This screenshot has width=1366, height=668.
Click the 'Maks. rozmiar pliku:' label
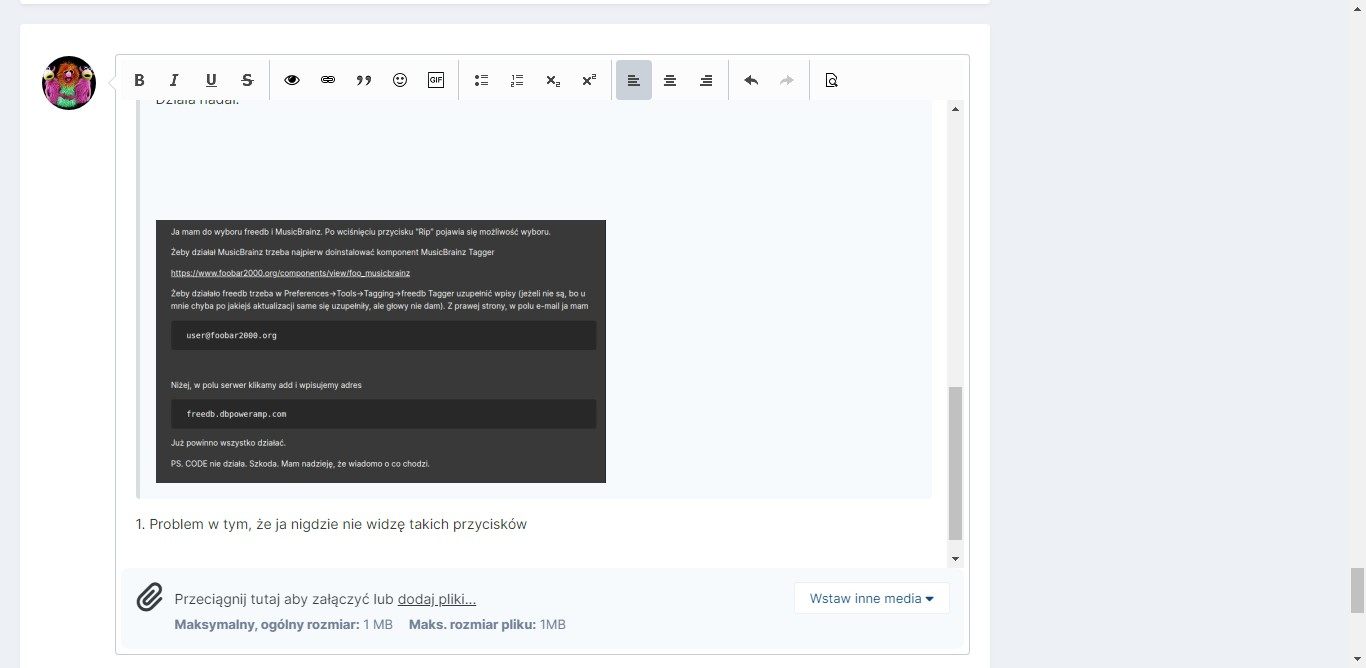(472, 624)
